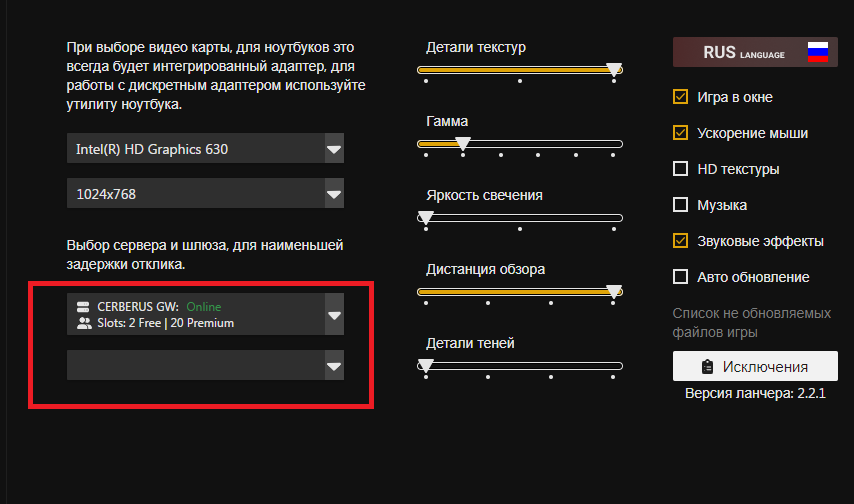Disable the Игра в окне checkbox
Screen dimensions: 854x504
pyautogui.click(x=681, y=97)
